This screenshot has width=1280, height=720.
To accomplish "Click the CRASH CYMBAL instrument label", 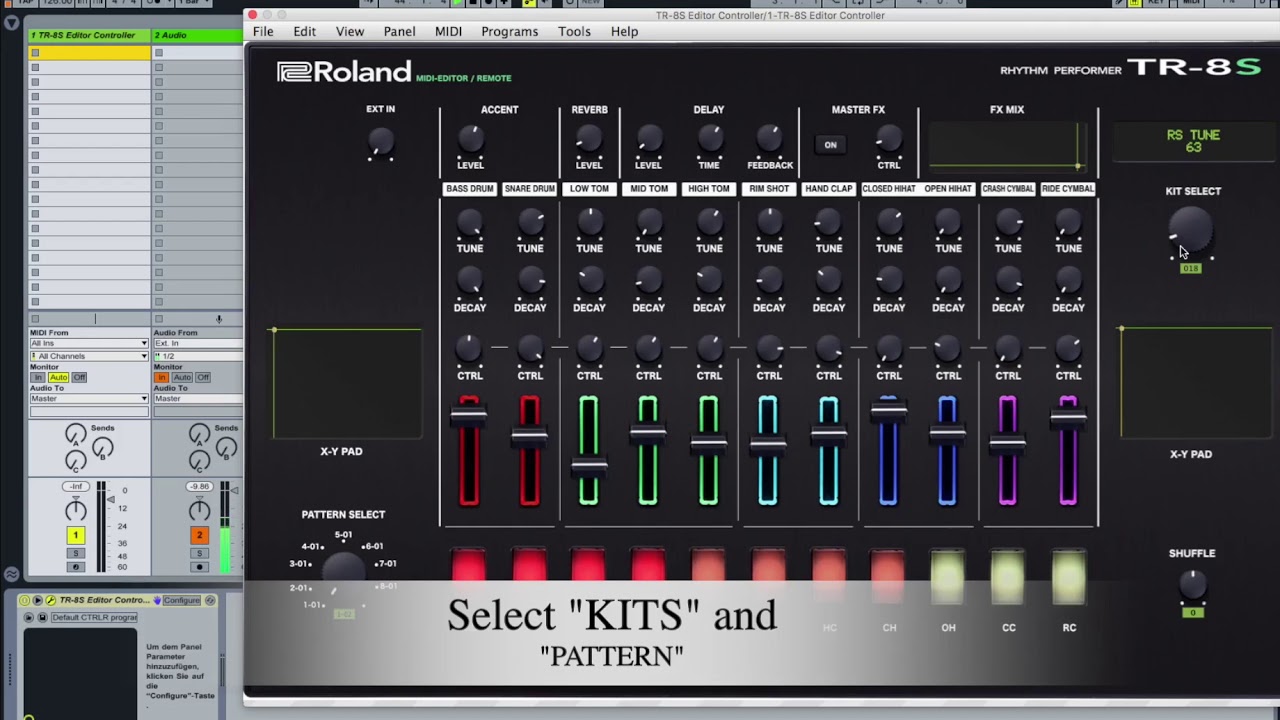I will click(x=1008, y=189).
